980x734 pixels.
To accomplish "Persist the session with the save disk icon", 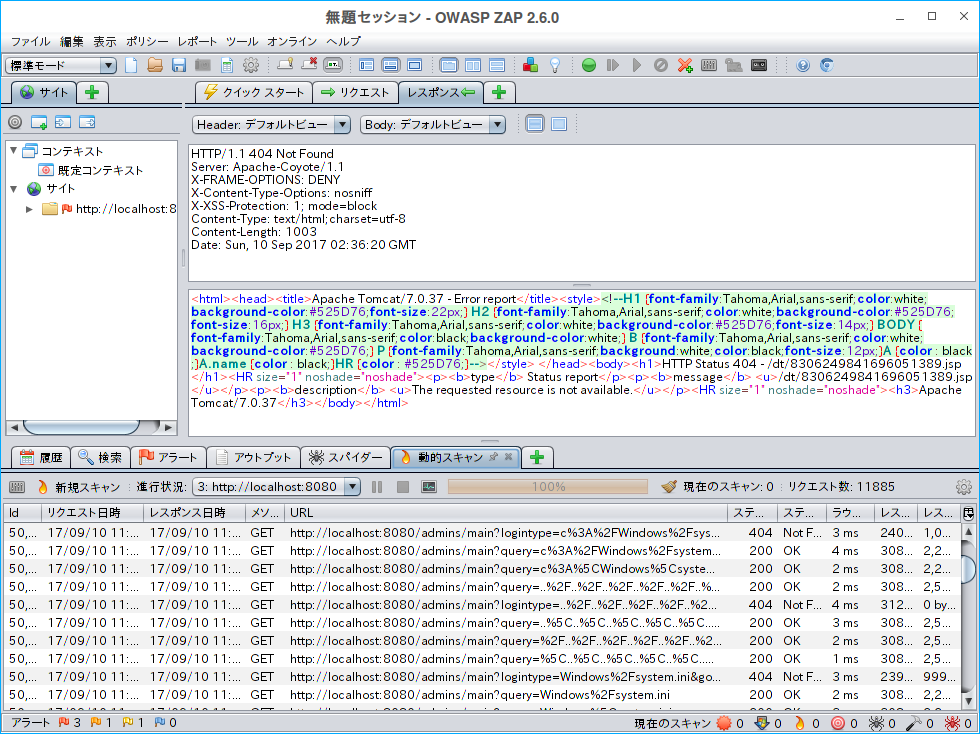I will click(x=179, y=65).
